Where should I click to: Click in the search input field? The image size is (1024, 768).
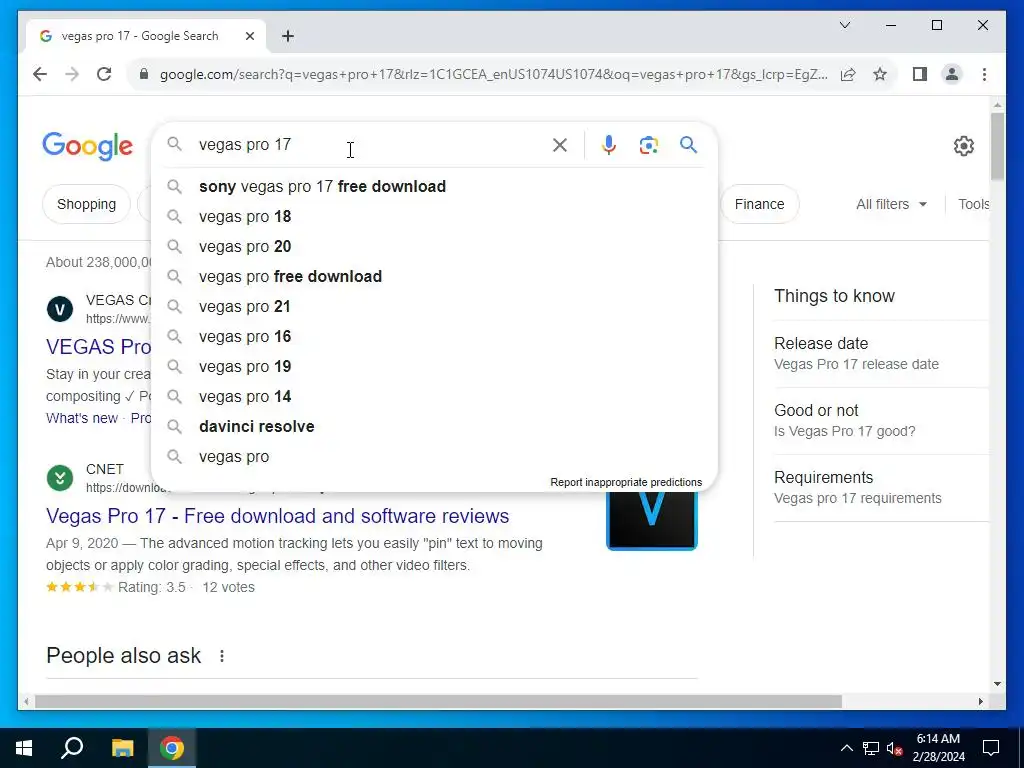[372, 145]
